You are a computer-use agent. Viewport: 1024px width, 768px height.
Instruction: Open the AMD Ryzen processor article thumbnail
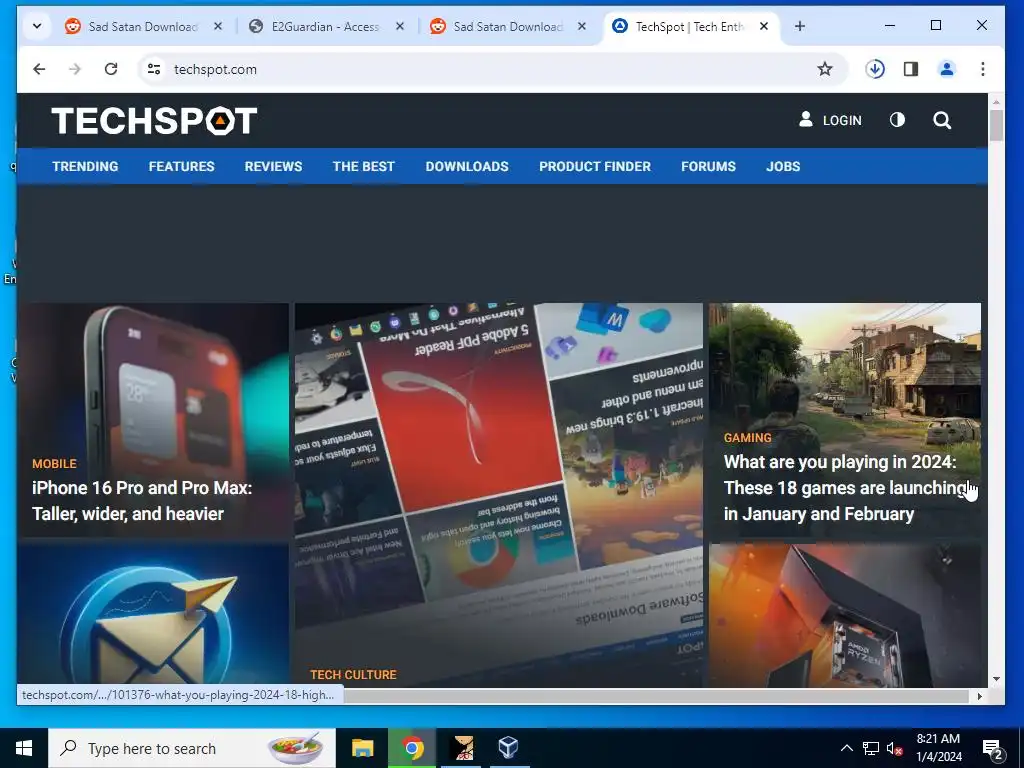(845, 615)
